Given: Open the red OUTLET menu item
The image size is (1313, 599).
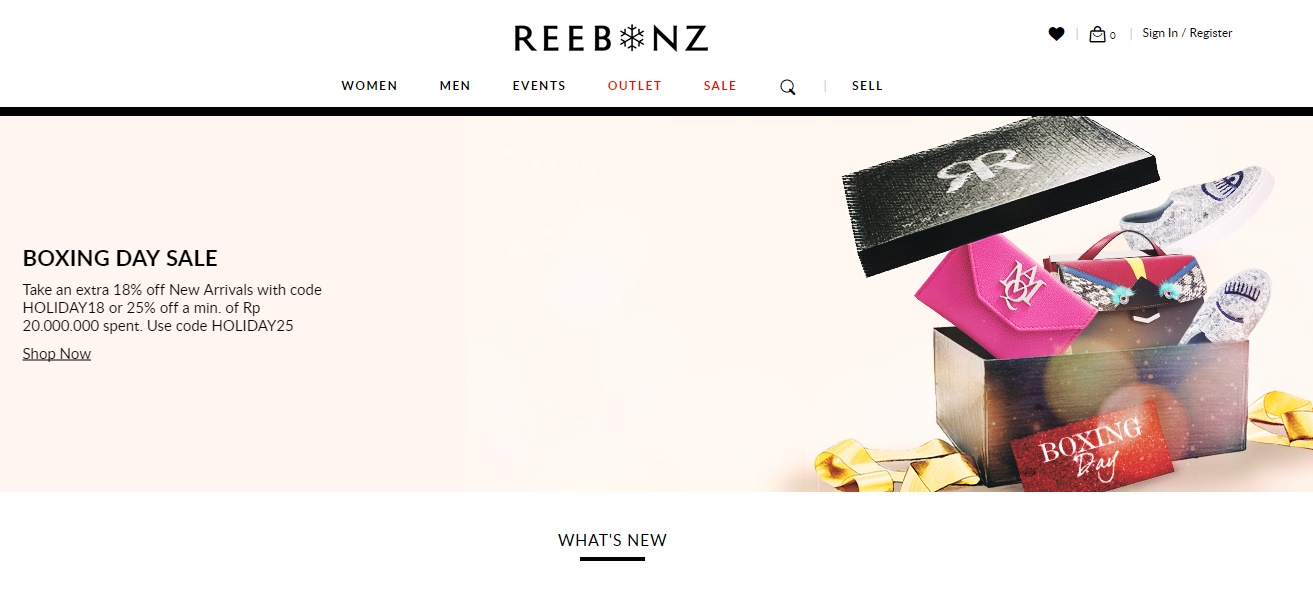Looking at the screenshot, I should point(635,86).
